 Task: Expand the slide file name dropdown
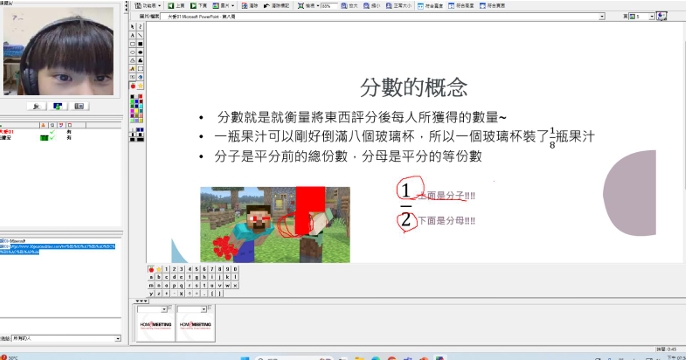pos(602,17)
